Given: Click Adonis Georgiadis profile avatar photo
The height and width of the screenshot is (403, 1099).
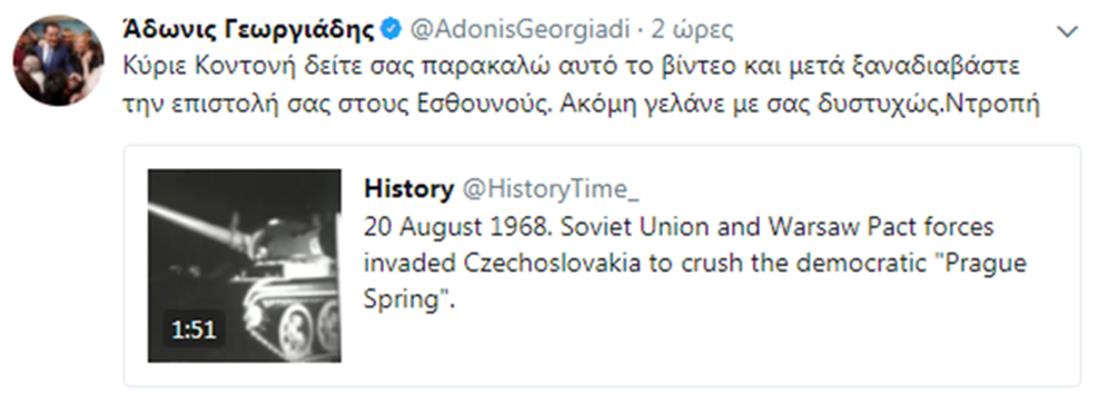Looking at the screenshot, I should [57, 60].
